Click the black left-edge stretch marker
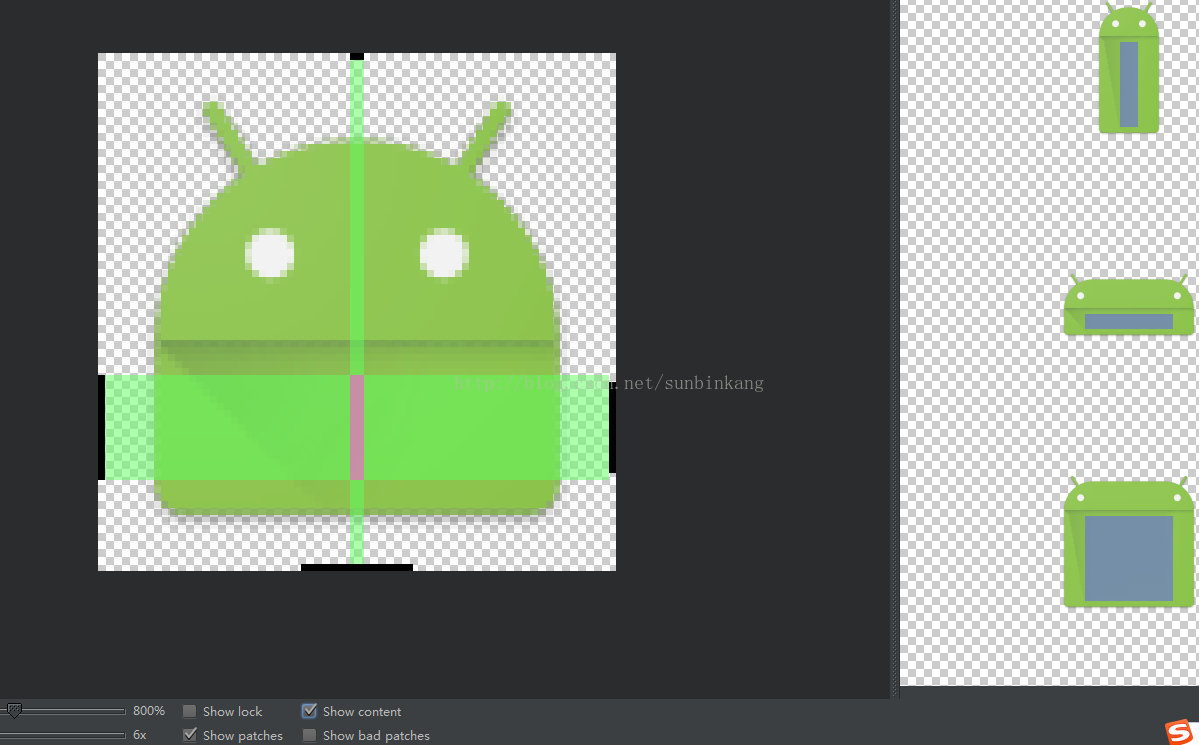Viewport: 1199px width, 745px height. (102, 428)
